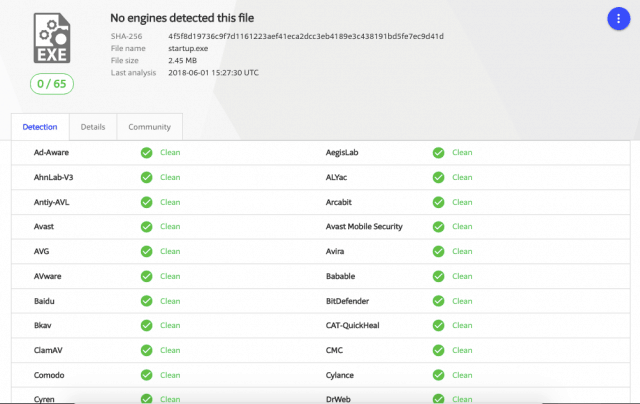Click the Antiy-AVL engine name
The height and width of the screenshot is (404, 640).
point(51,202)
